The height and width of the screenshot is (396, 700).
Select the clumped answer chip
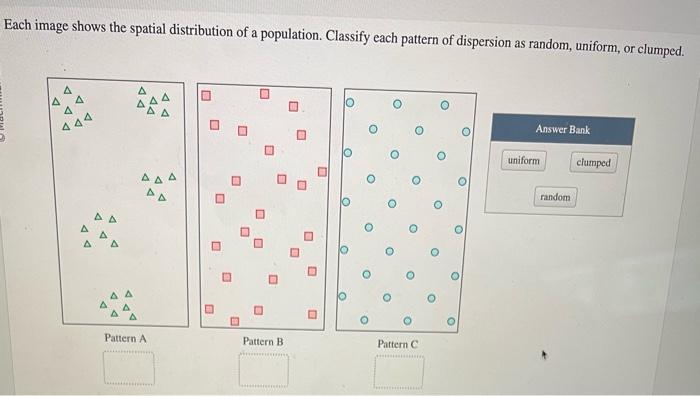tap(593, 163)
